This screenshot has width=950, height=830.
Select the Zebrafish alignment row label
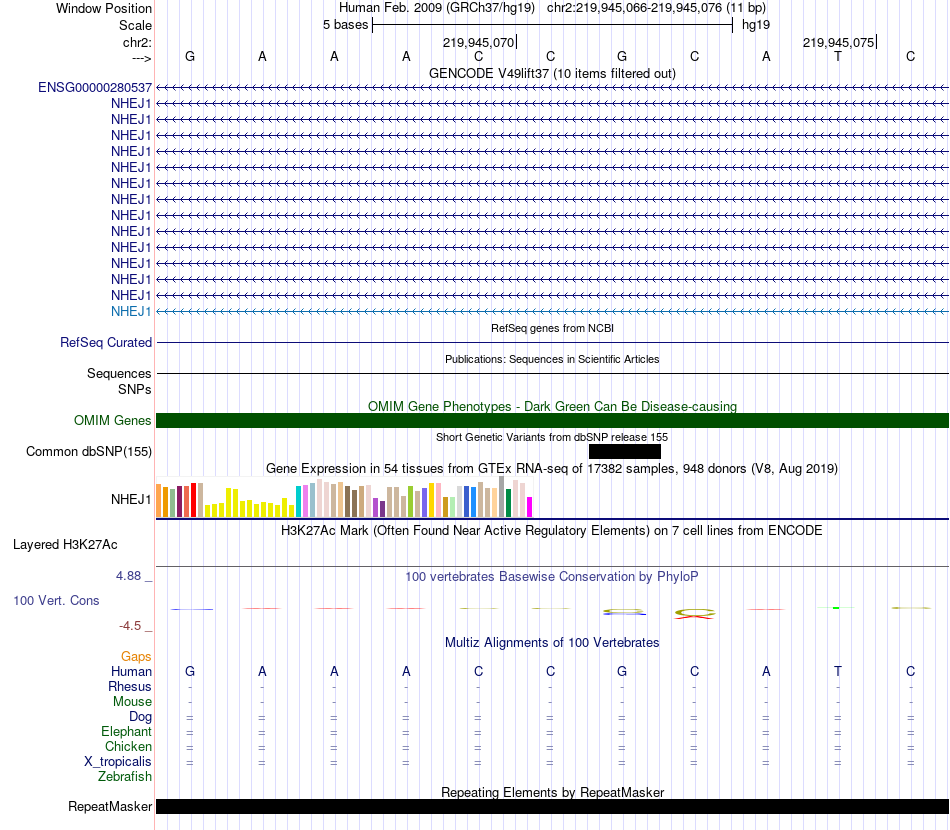125,776
